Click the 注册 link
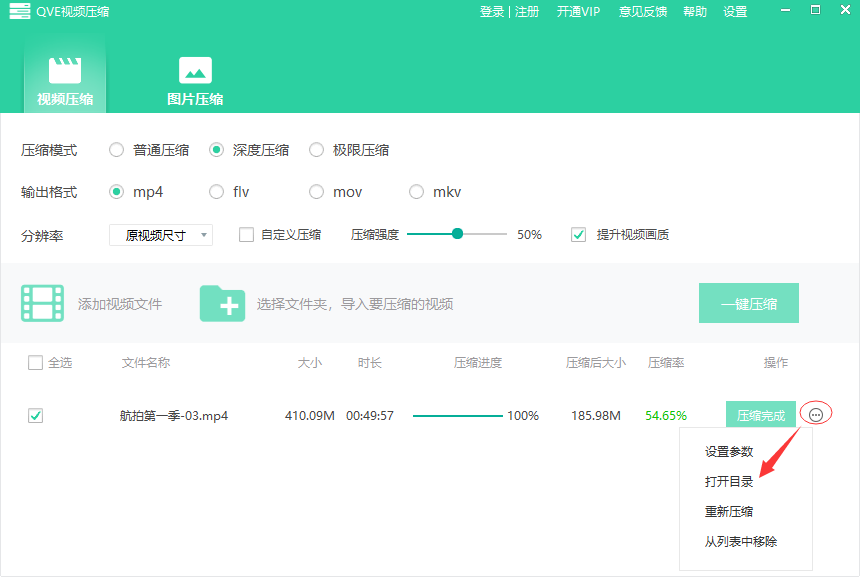The height and width of the screenshot is (580, 863). click(527, 12)
